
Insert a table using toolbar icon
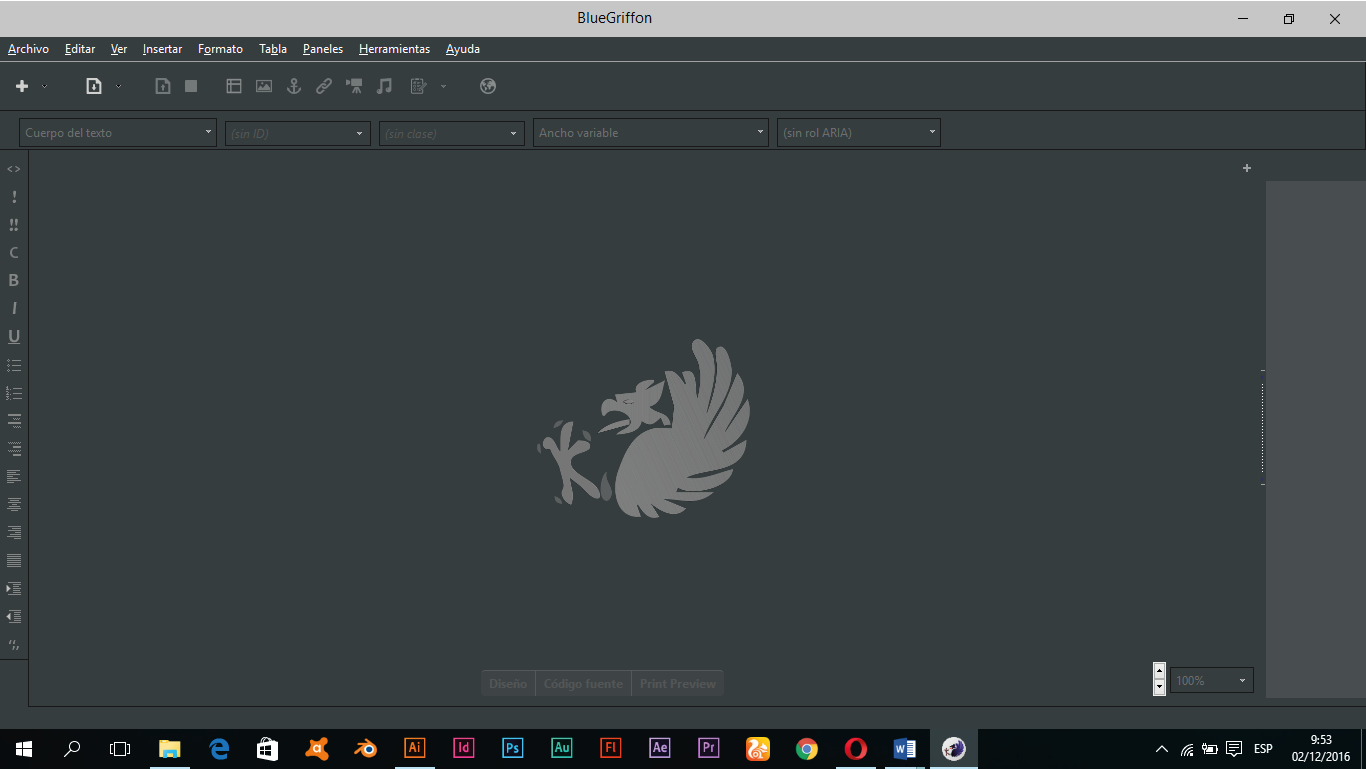click(234, 87)
